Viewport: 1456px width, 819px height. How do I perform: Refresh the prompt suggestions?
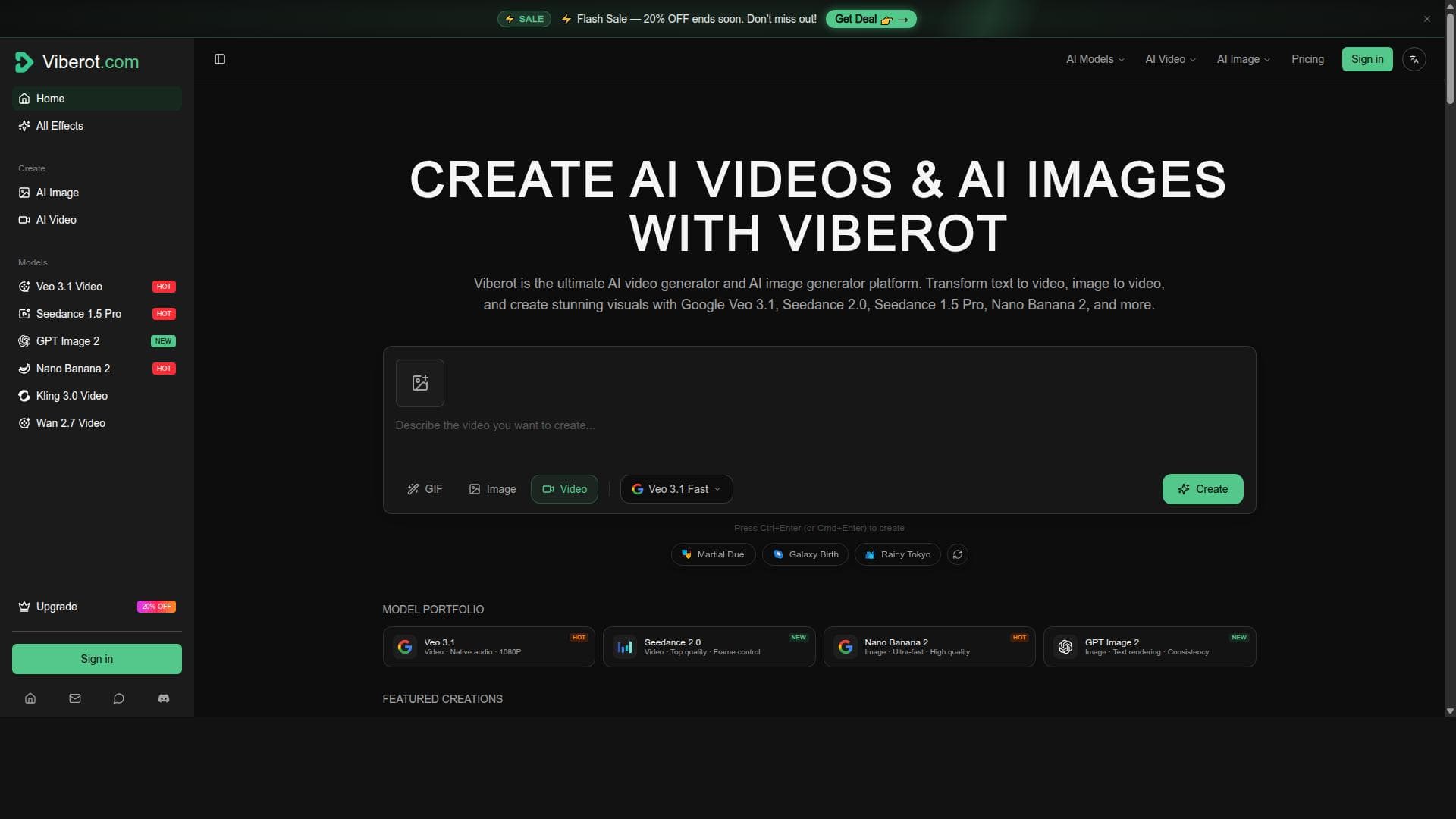(958, 554)
